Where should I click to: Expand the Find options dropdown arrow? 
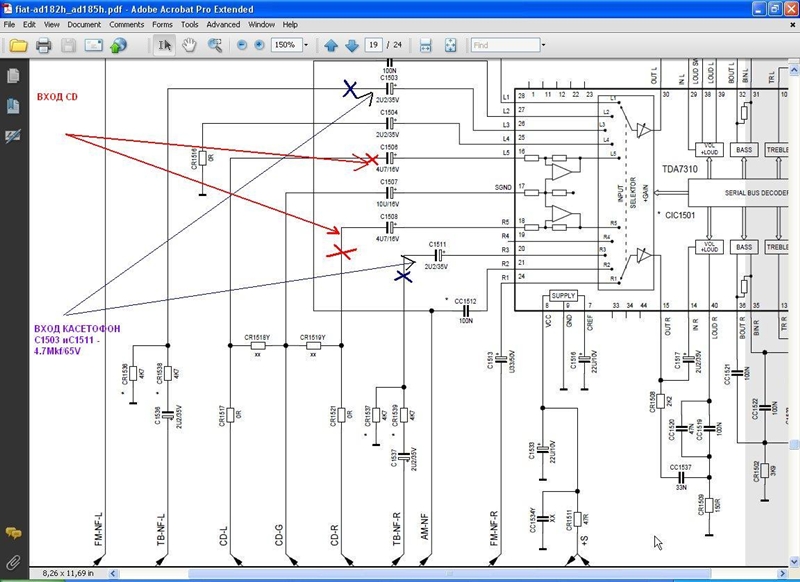click(543, 45)
